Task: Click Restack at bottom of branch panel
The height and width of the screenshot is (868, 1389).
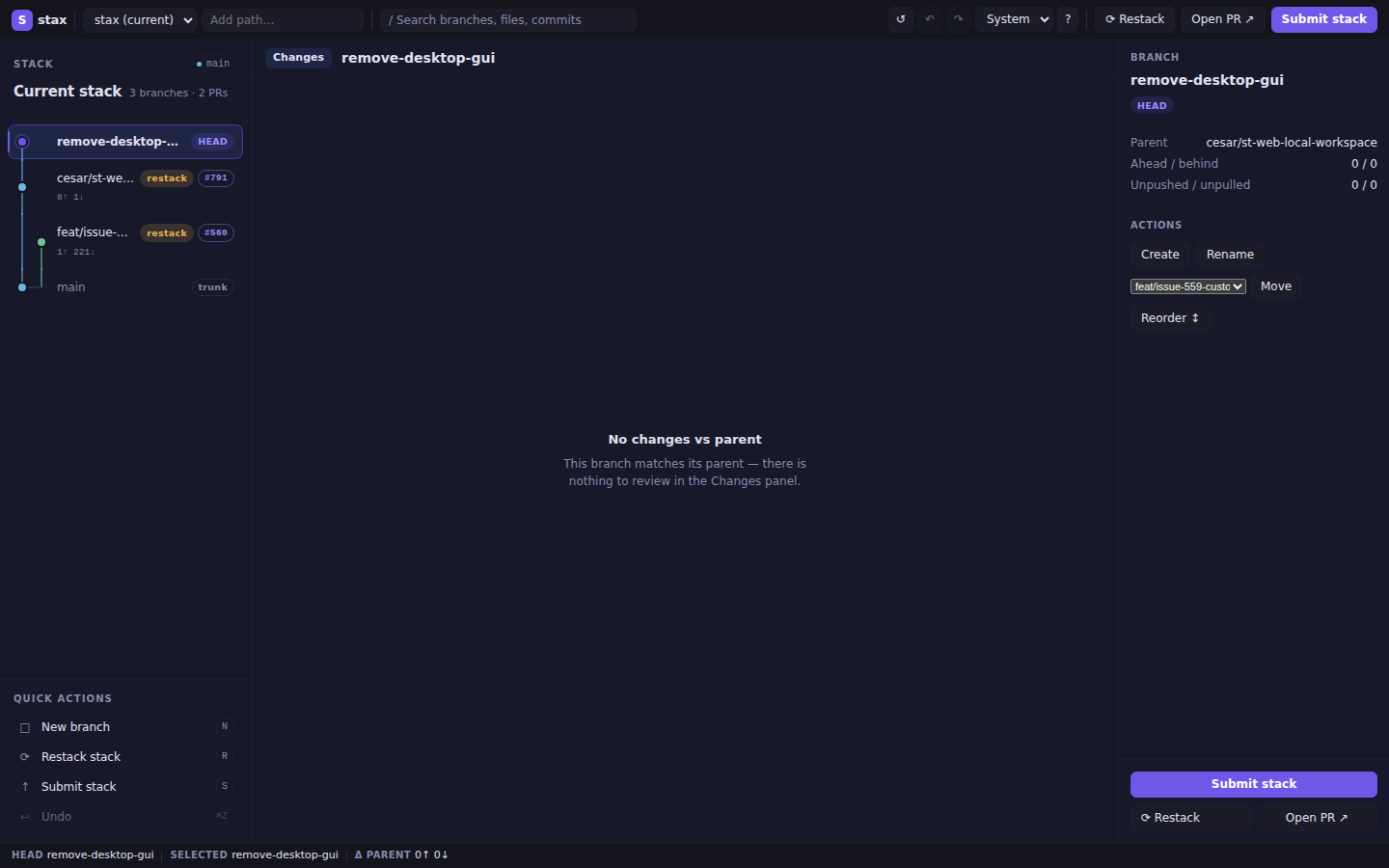Action: tap(1190, 818)
